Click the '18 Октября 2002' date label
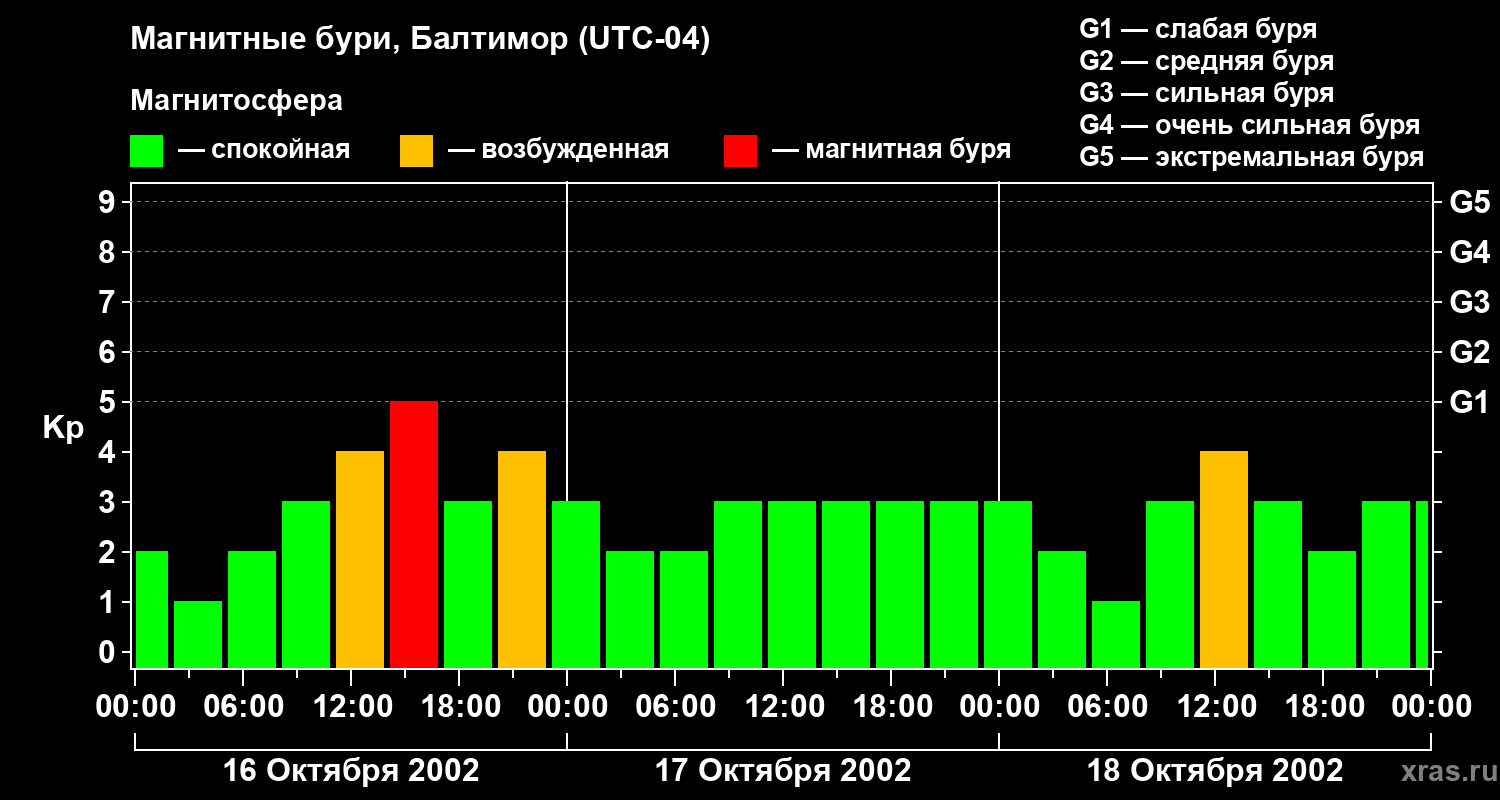 1215,771
